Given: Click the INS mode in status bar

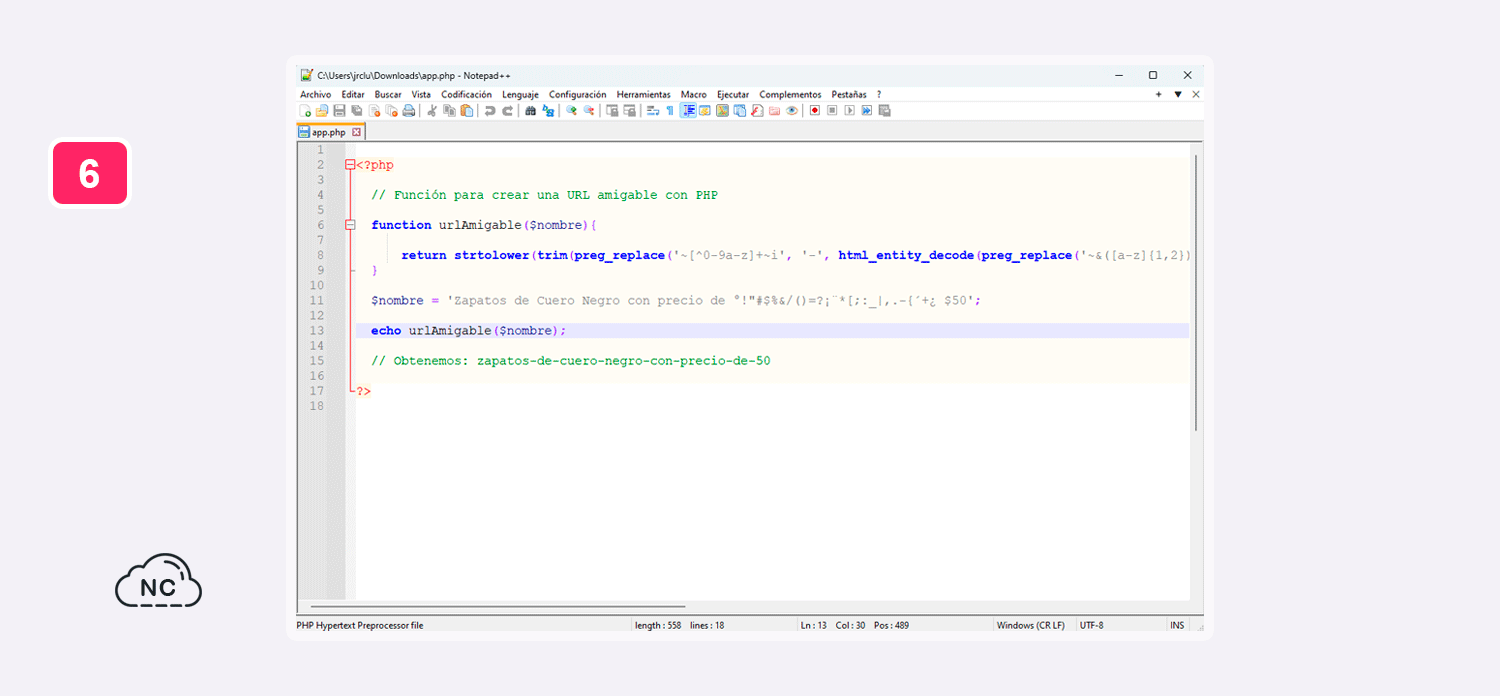Looking at the screenshot, I should click(1177, 625).
